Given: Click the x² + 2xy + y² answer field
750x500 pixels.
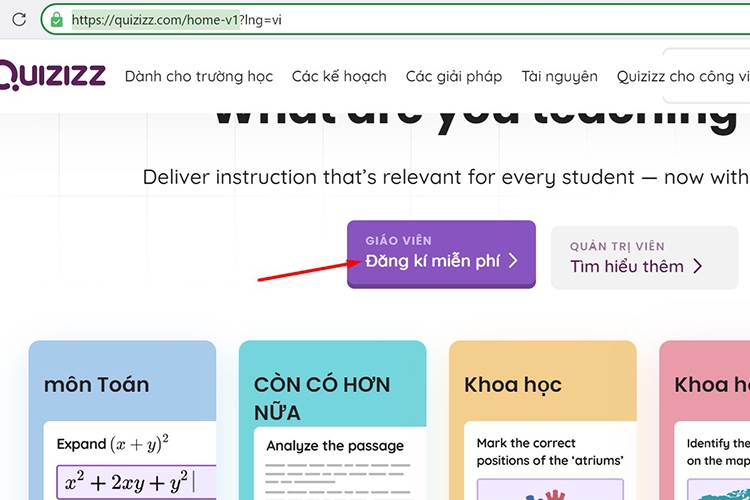Looking at the screenshot, I should (136, 482).
